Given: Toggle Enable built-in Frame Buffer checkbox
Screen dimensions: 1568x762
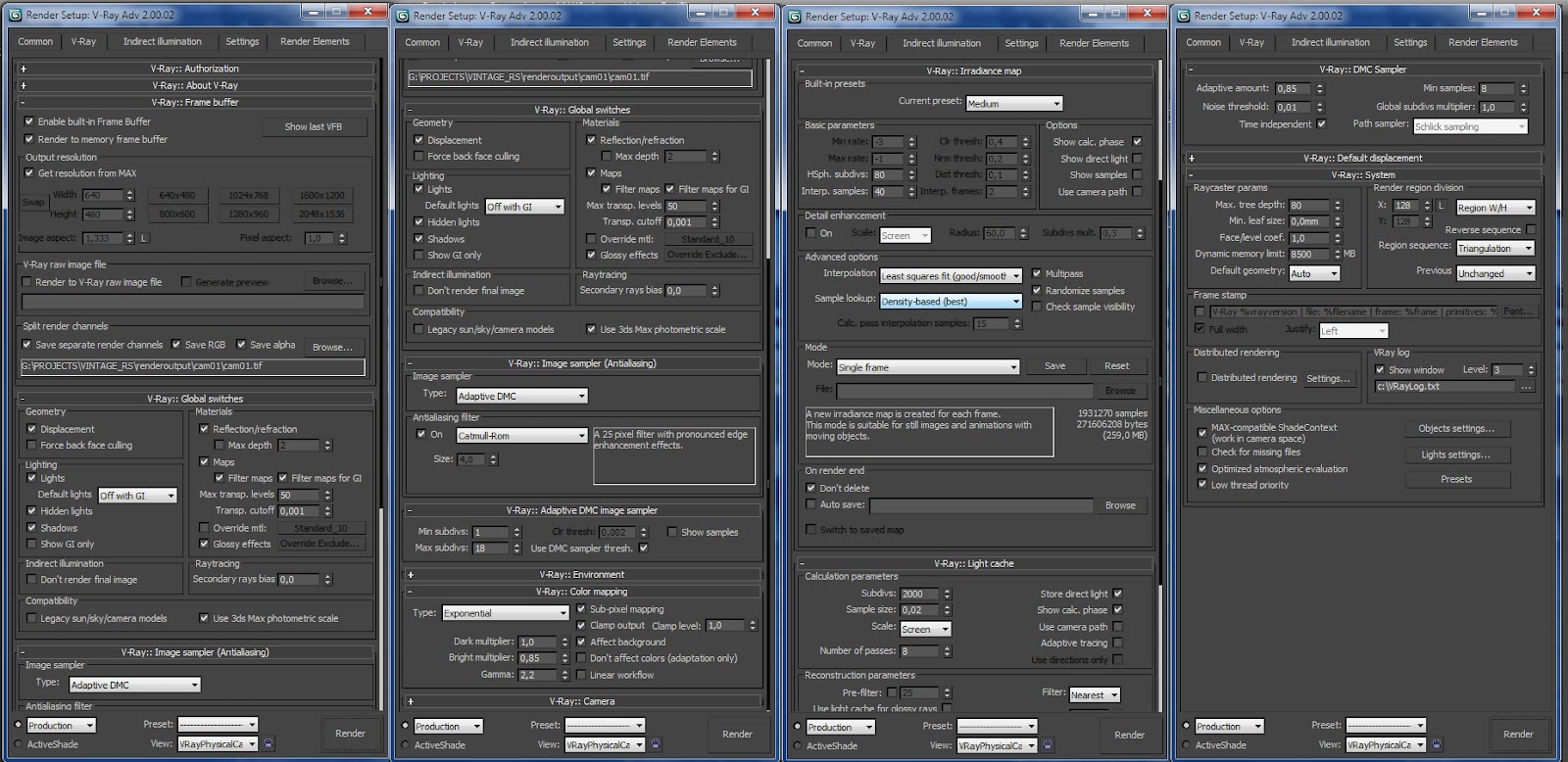Looking at the screenshot, I should point(29,121).
